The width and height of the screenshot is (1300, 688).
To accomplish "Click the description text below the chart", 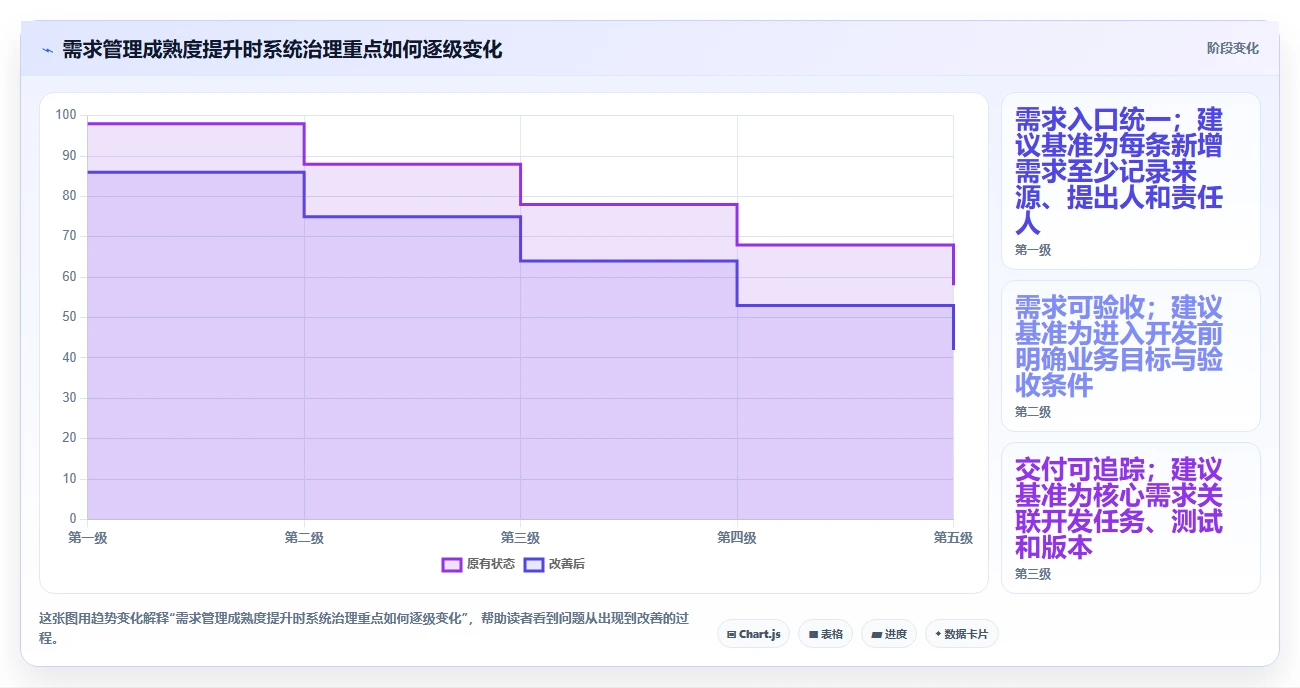I will coord(364,628).
